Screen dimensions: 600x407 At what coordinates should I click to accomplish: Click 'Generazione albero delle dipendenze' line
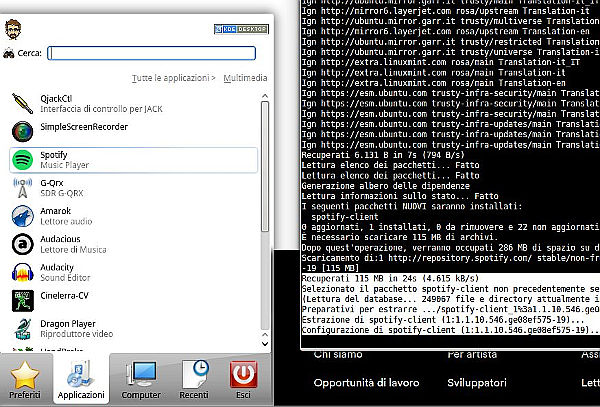pyautogui.click(x=386, y=186)
